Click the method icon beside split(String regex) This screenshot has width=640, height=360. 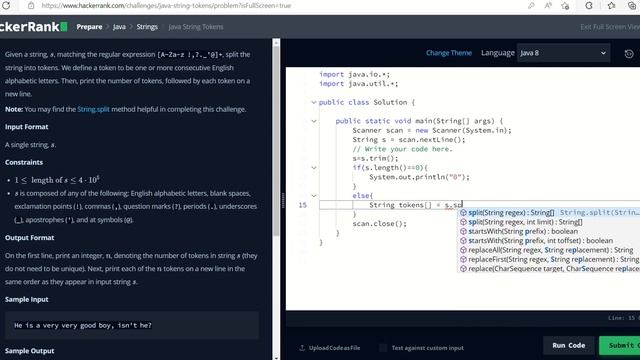463,213
